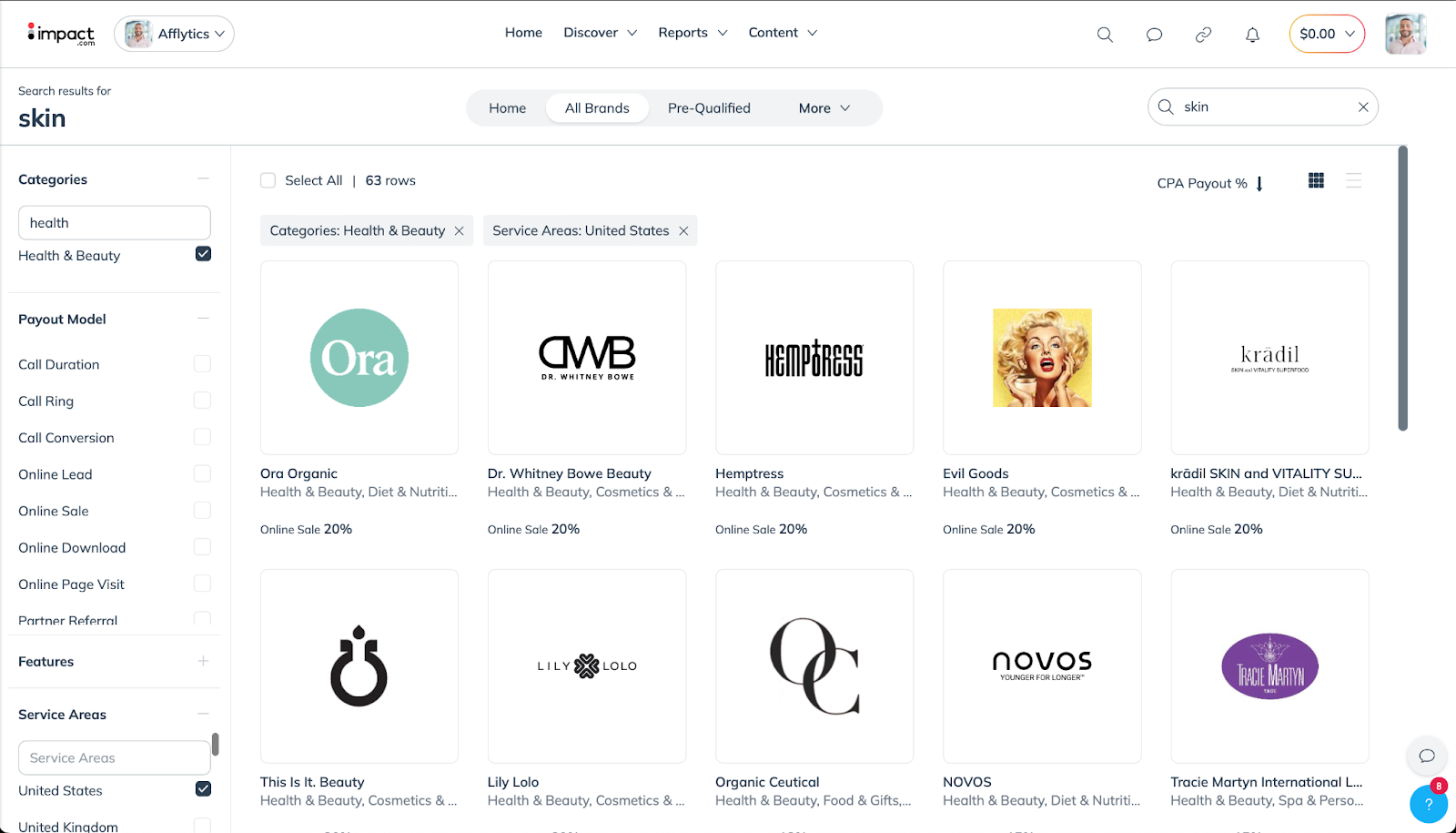Screen dimensions: 1456x833
Task: Switch to the Pre-Qualified tab
Action: pyautogui.click(x=709, y=108)
